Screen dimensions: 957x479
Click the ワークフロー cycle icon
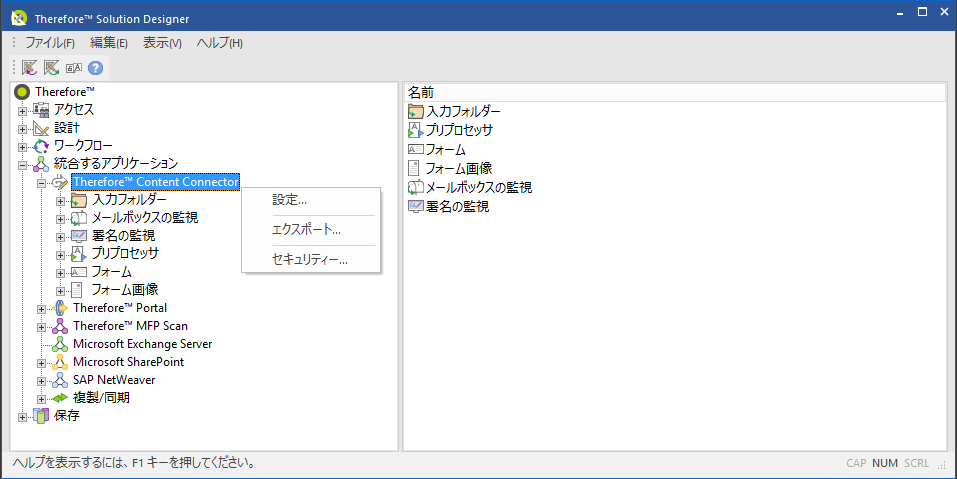coord(41,146)
